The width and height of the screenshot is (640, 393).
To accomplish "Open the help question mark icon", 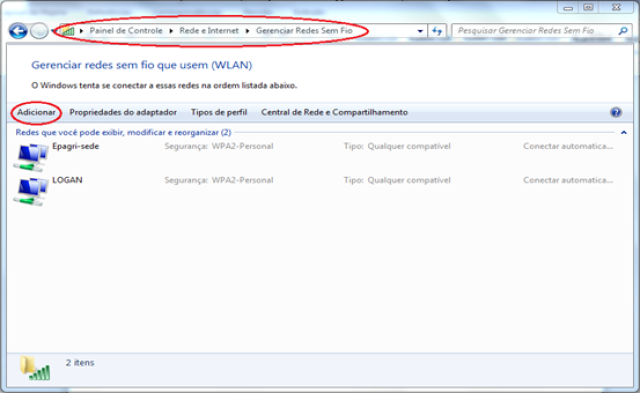I will click(616, 112).
